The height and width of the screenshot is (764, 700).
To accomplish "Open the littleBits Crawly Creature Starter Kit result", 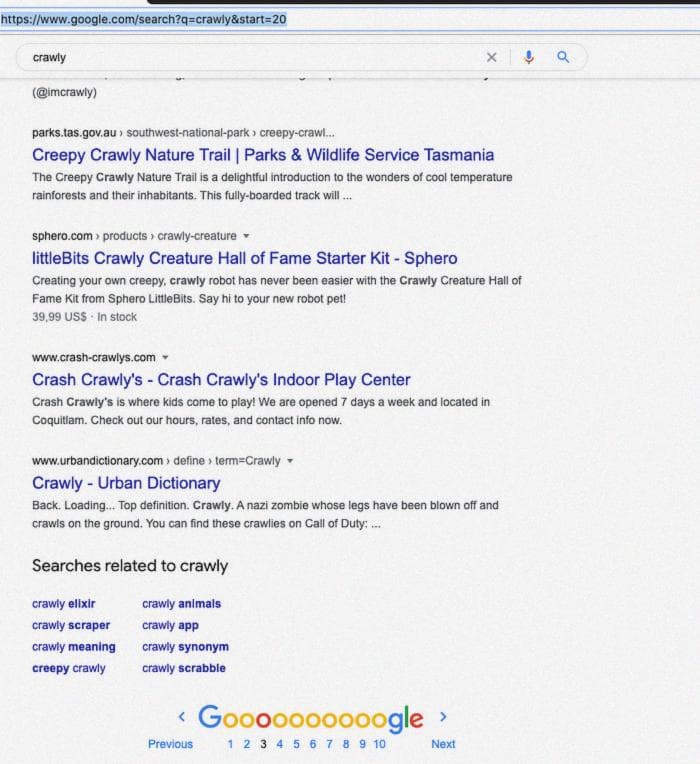I will 245,258.
